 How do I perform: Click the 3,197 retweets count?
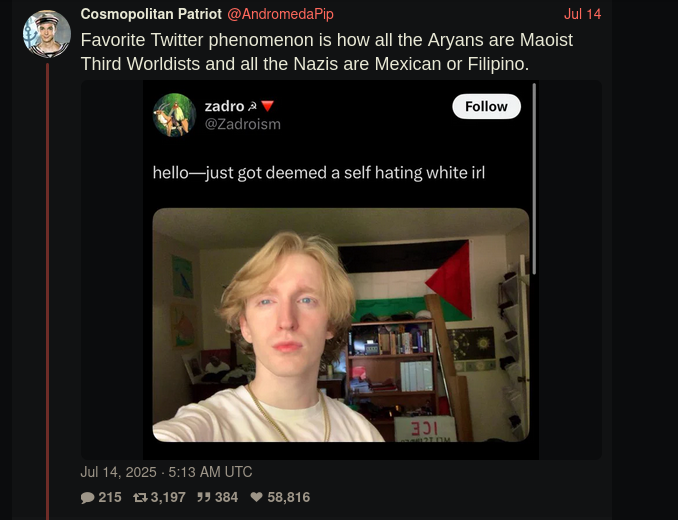point(168,497)
